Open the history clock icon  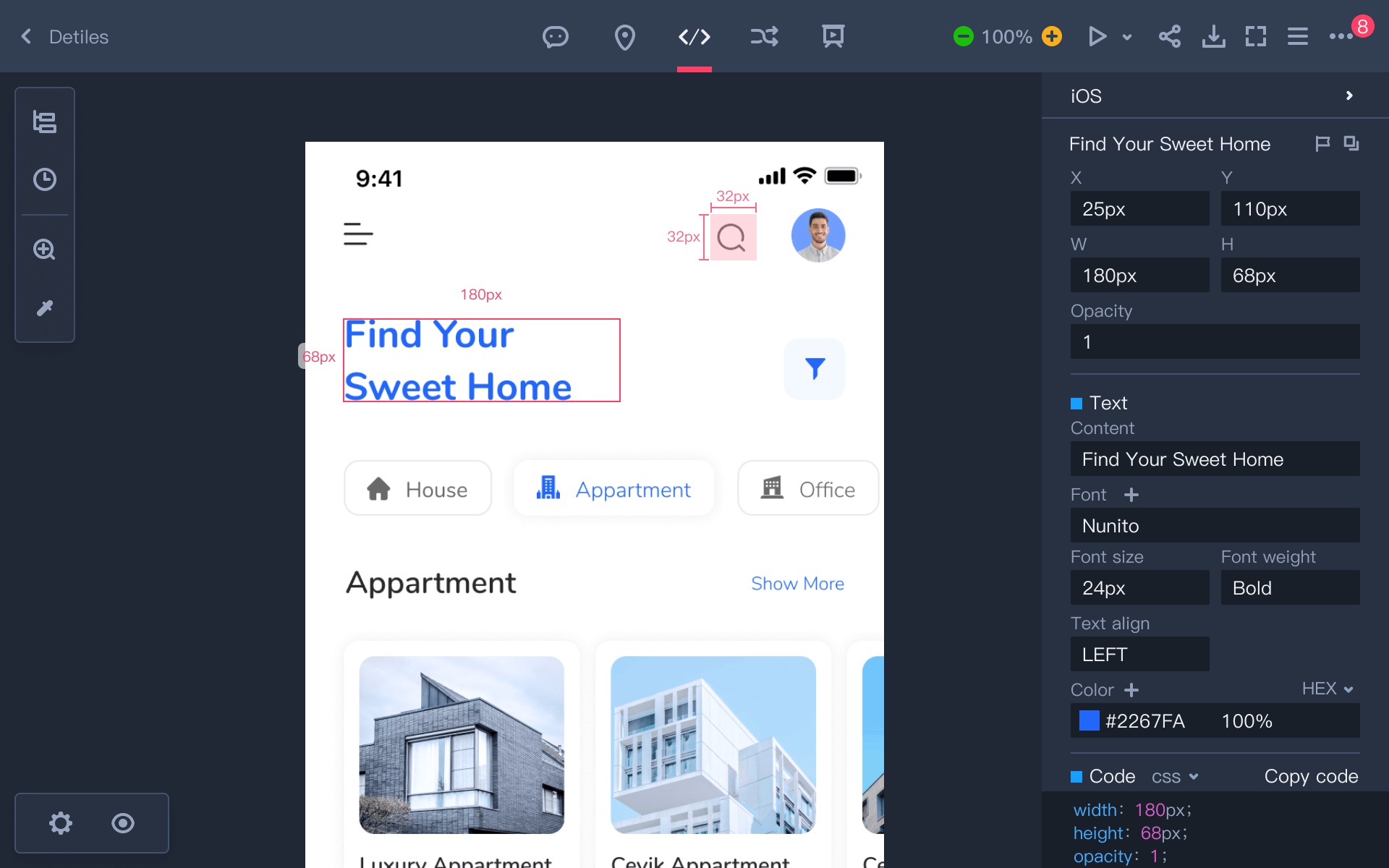[x=45, y=179]
